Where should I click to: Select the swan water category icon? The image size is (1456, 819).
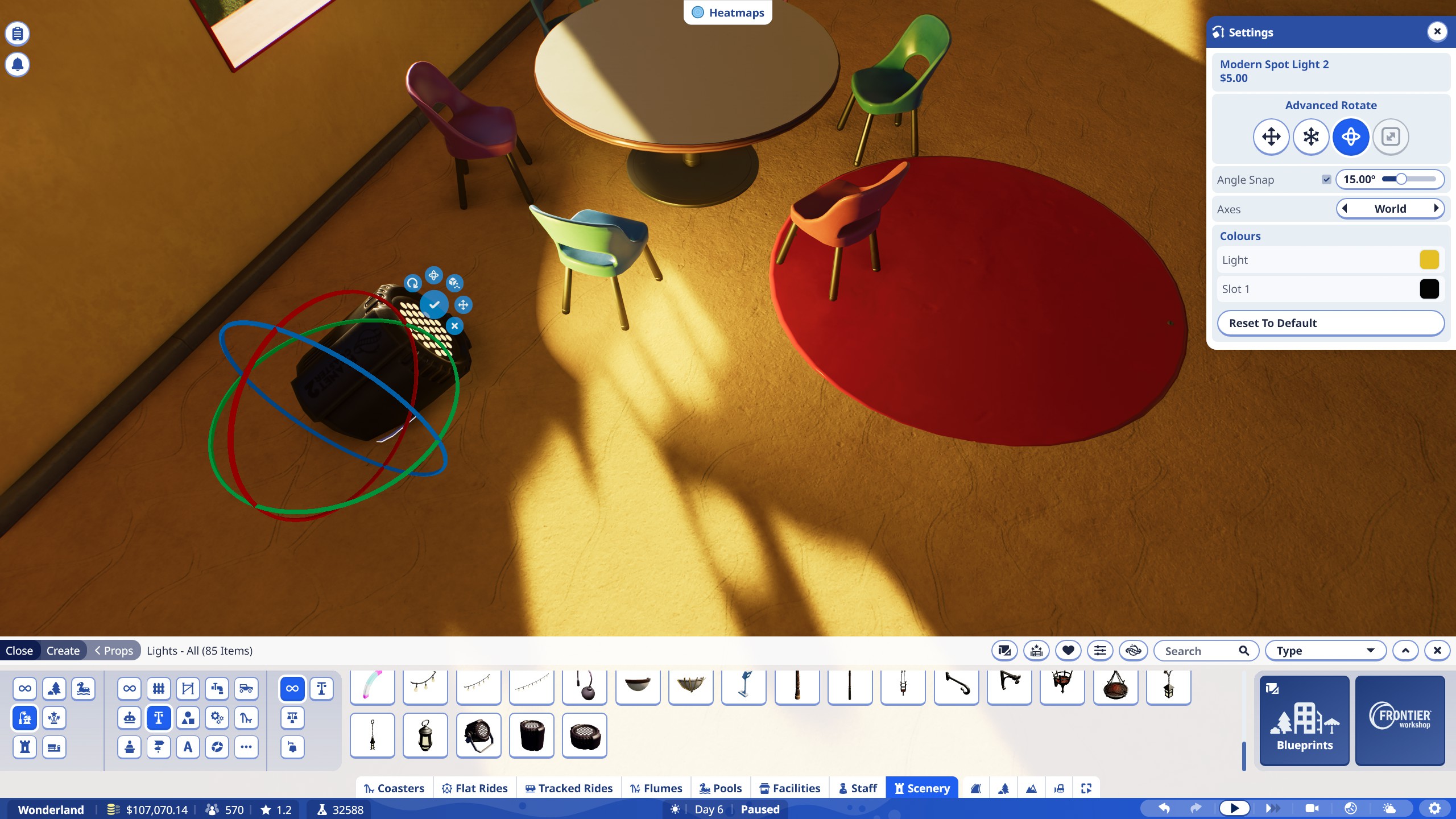click(x=84, y=689)
